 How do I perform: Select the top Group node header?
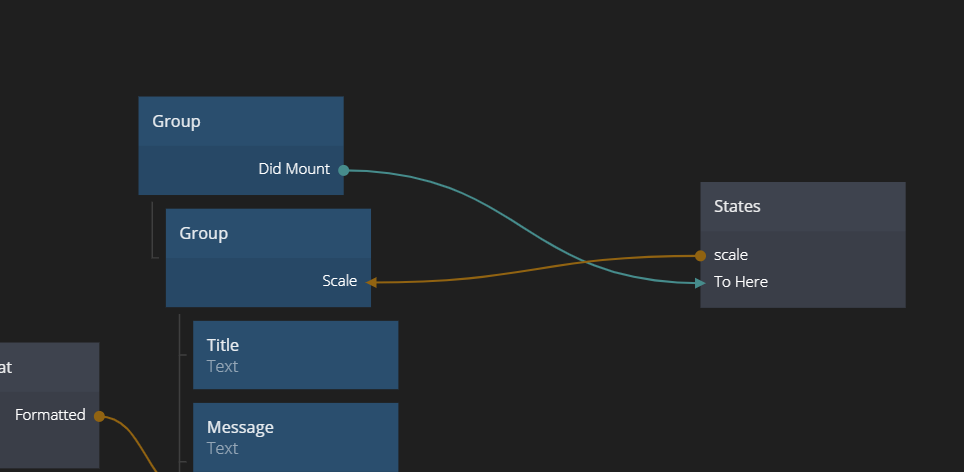240,122
